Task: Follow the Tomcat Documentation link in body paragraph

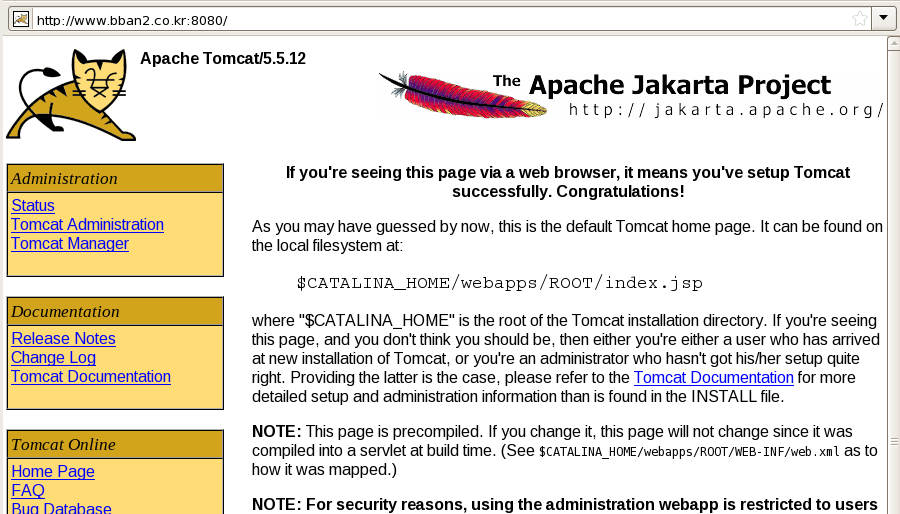Action: coord(713,377)
